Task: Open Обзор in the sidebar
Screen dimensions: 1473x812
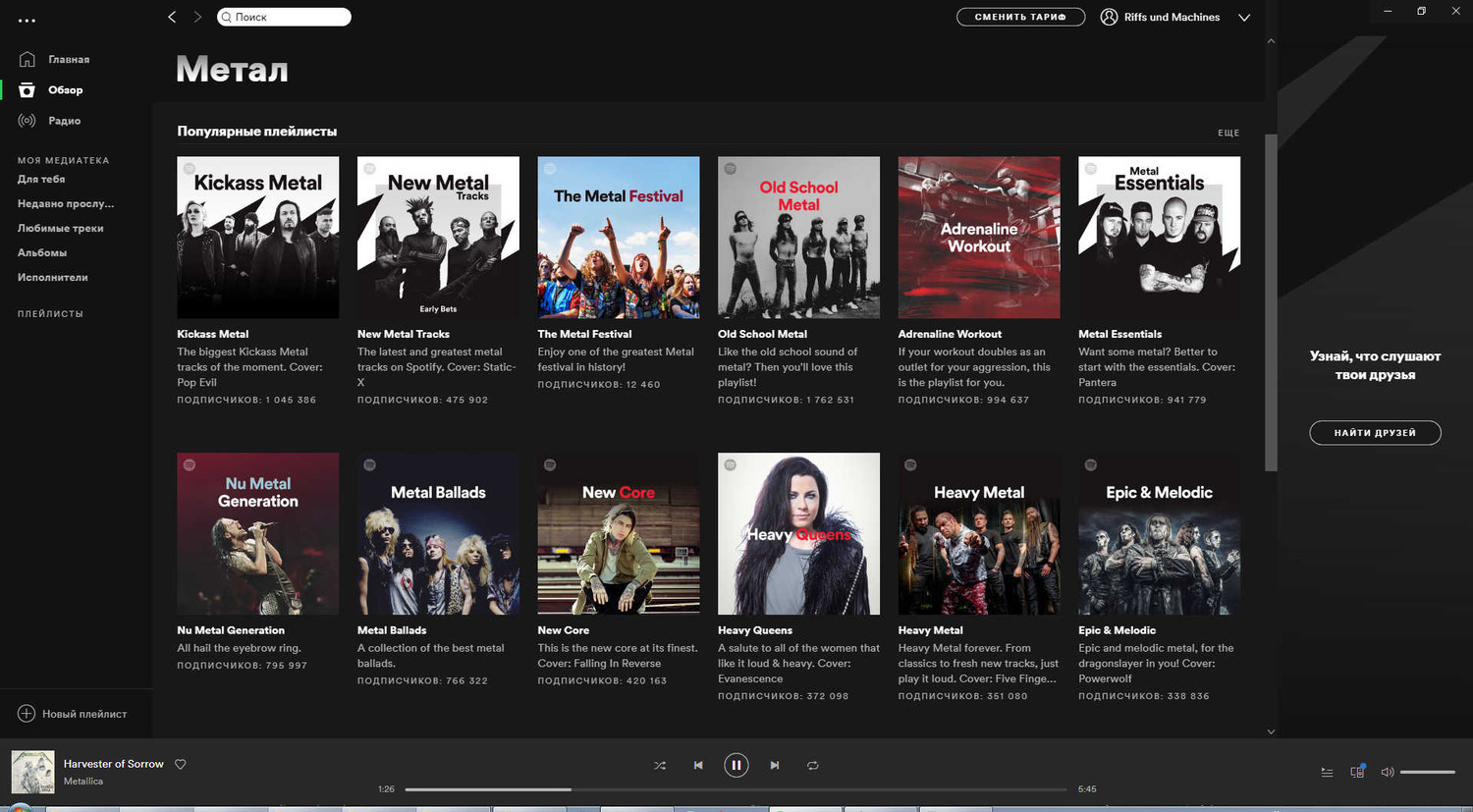Action: 66,89
